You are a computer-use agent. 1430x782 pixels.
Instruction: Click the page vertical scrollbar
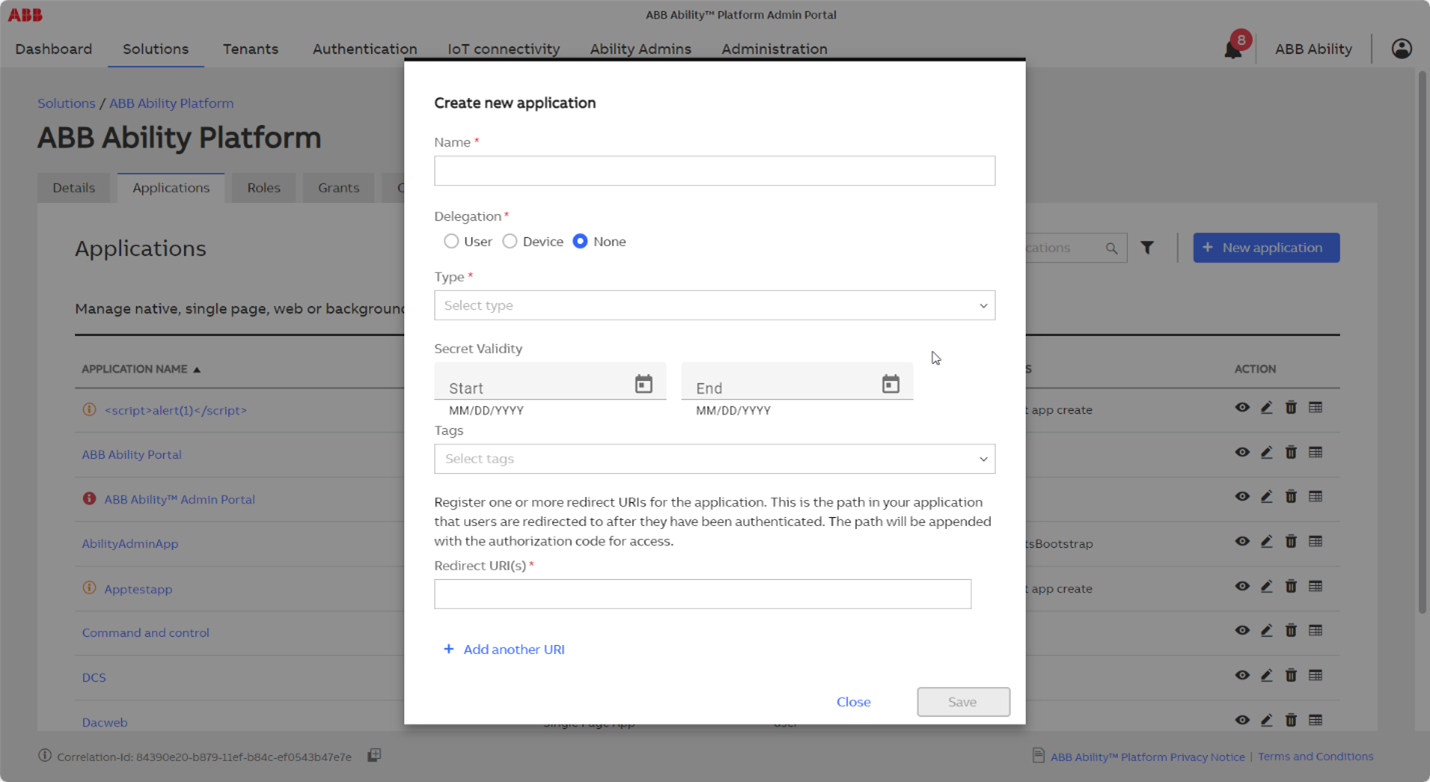click(1423, 340)
